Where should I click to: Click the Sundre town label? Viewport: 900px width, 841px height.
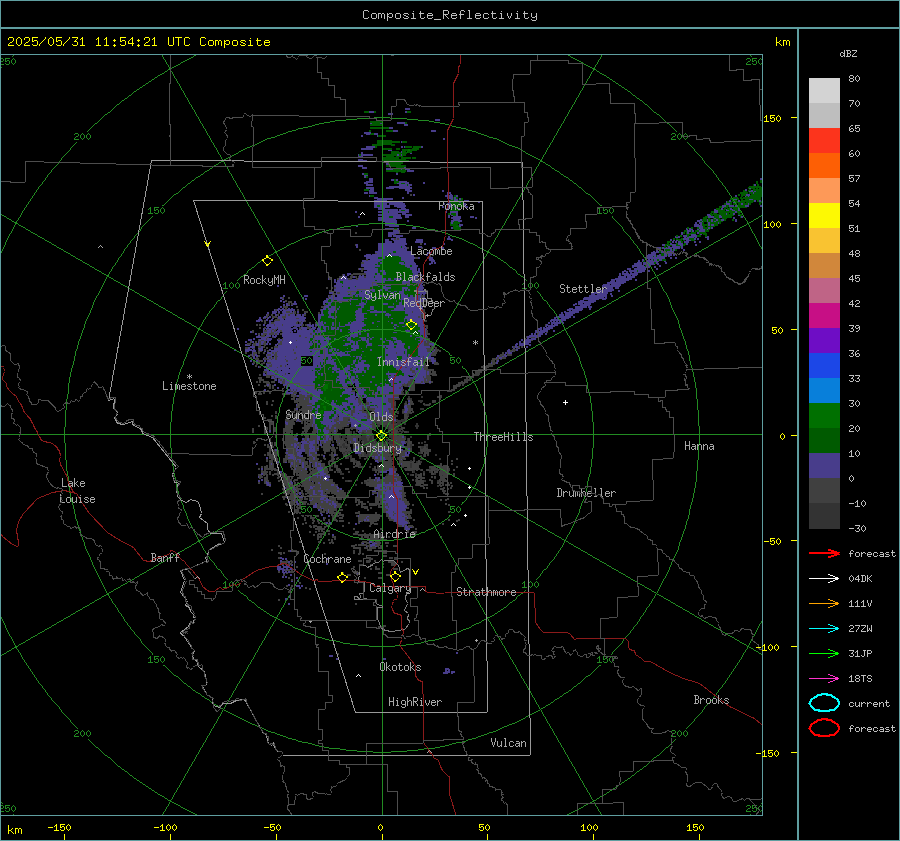point(303,414)
